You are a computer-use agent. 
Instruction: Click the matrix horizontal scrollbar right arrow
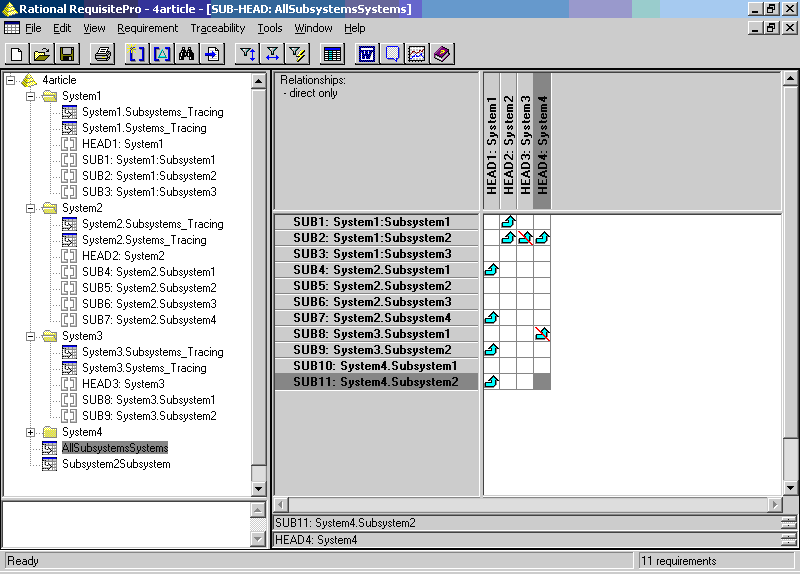point(775,505)
